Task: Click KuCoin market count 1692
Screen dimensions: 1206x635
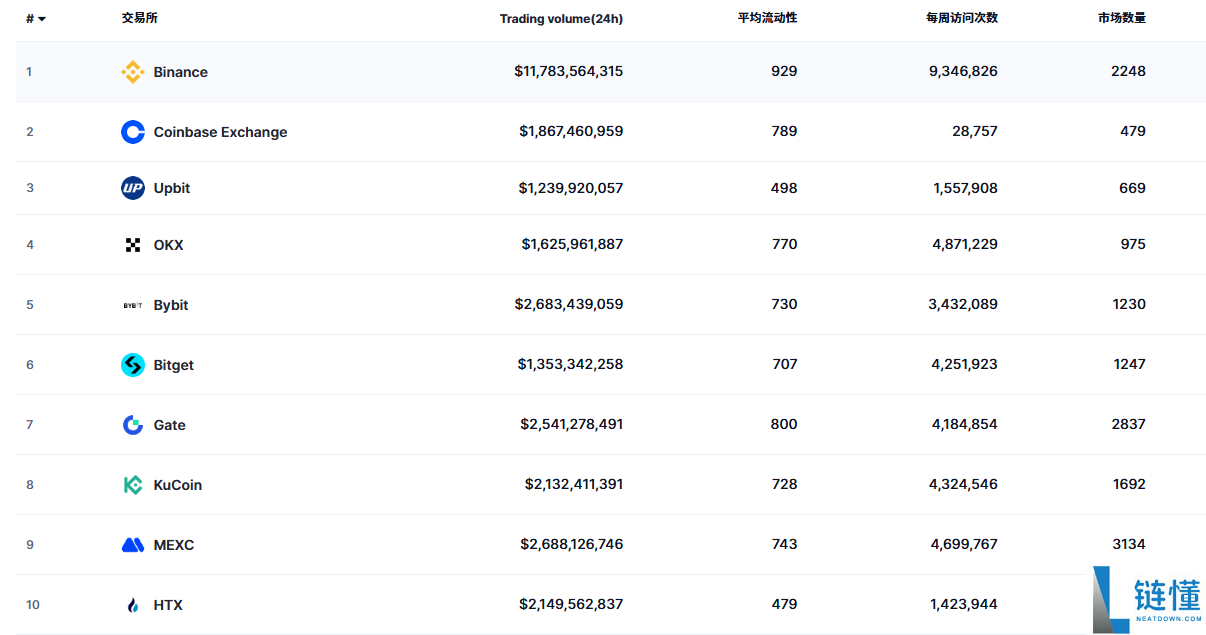Action: click(1129, 484)
